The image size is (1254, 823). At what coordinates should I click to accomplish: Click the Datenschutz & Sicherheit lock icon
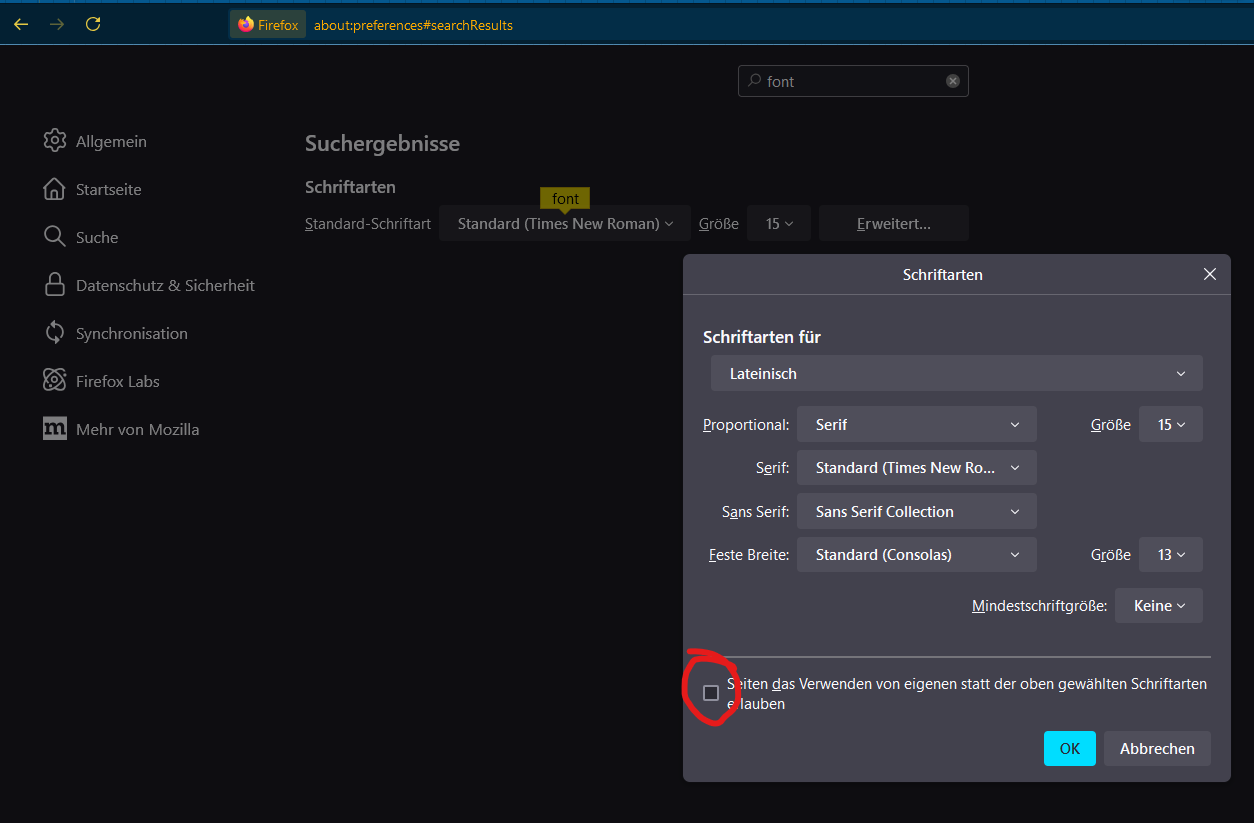[x=54, y=285]
